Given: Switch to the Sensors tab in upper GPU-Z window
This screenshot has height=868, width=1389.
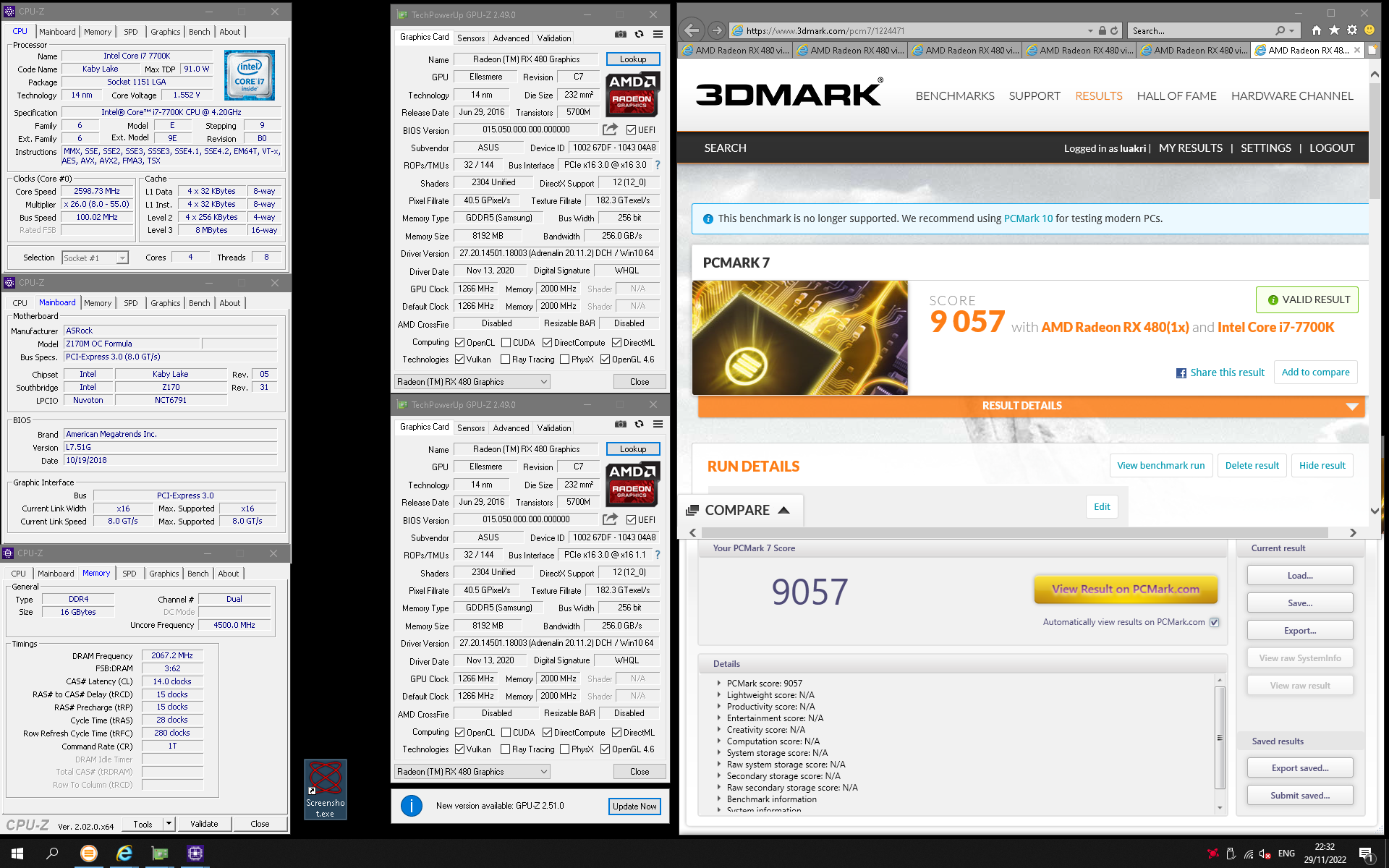Looking at the screenshot, I should tap(471, 38).
